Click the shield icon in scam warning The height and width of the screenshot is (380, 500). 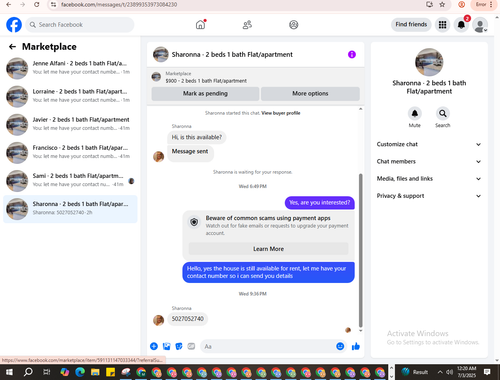[194, 222]
